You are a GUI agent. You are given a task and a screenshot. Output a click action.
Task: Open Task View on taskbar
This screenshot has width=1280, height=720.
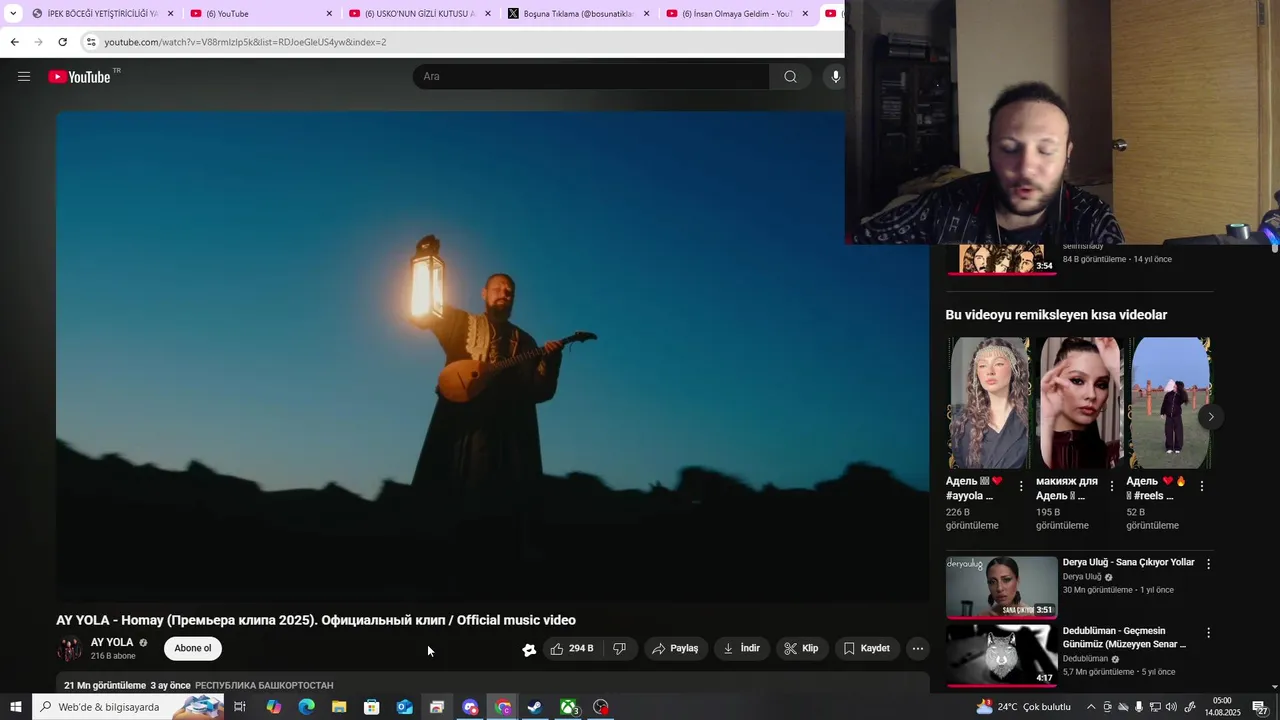pyautogui.click(x=240, y=707)
